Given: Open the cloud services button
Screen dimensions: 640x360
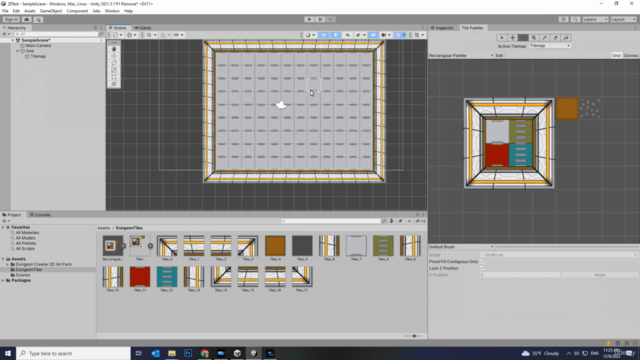Looking at the screenshot, I should tap(27, 19).
